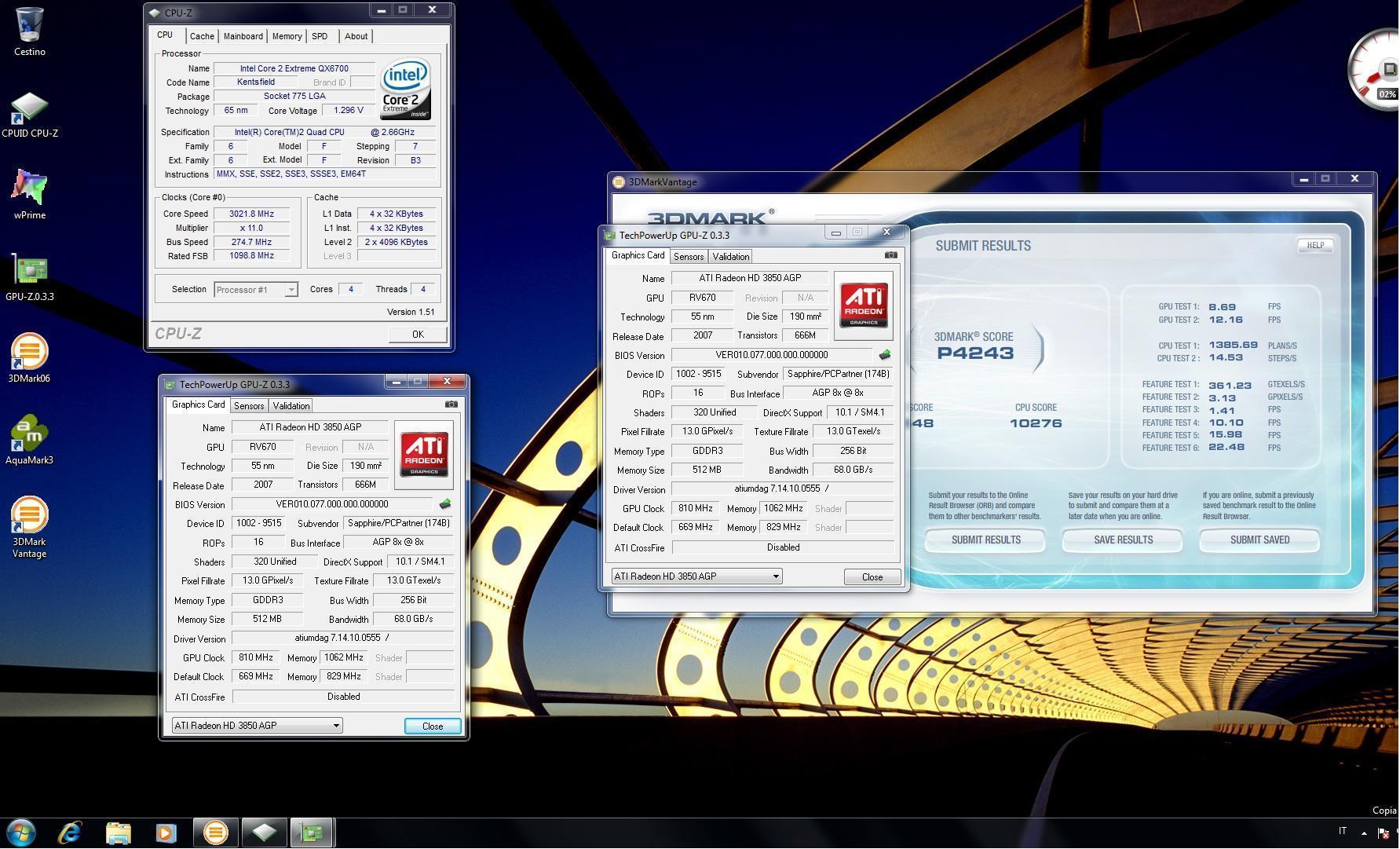Image resolution: width=1400 pixels, height=849 pixels.
Task: Open graphics card dropdown in left GPU-Z
Action: 257,726
